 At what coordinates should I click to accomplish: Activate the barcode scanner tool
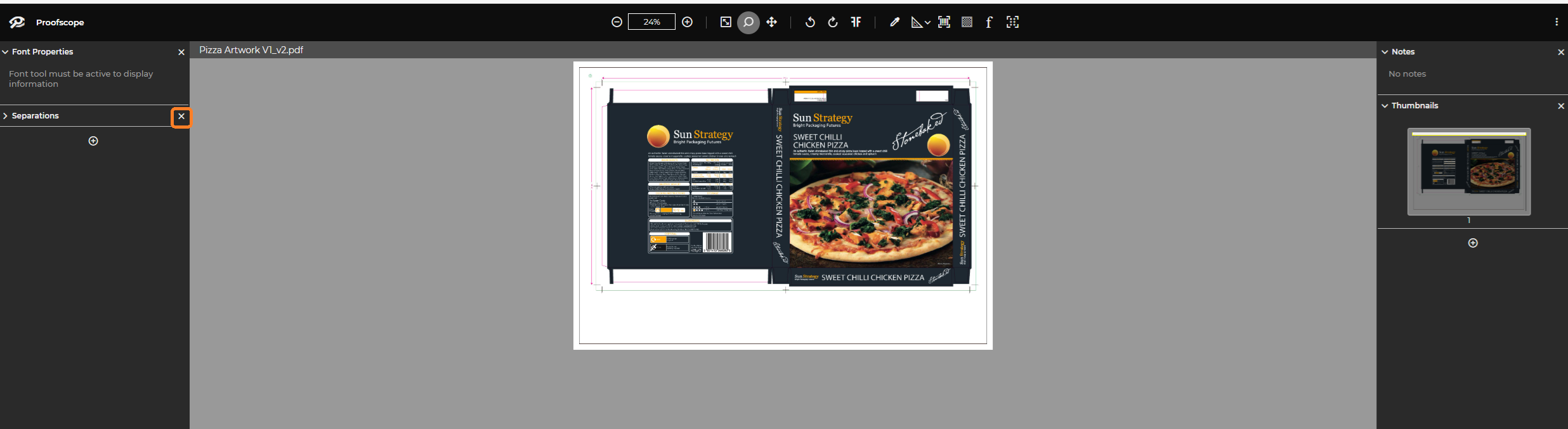pos(944,22)
